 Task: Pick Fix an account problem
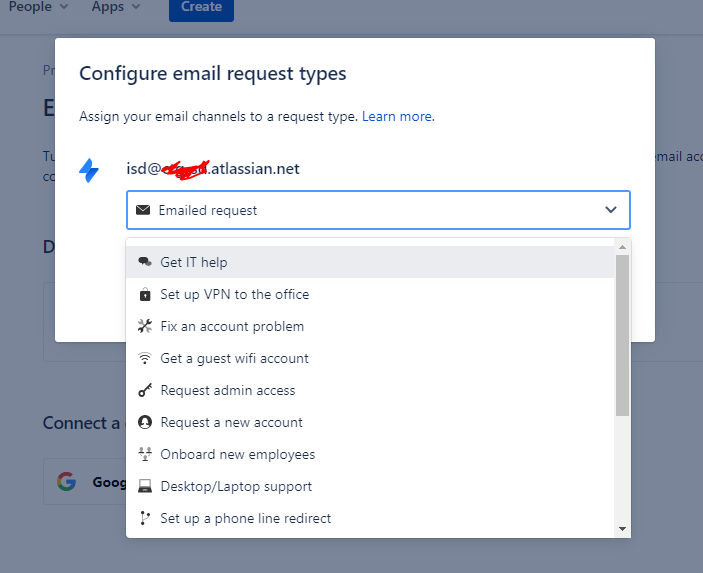pos(370,326)
